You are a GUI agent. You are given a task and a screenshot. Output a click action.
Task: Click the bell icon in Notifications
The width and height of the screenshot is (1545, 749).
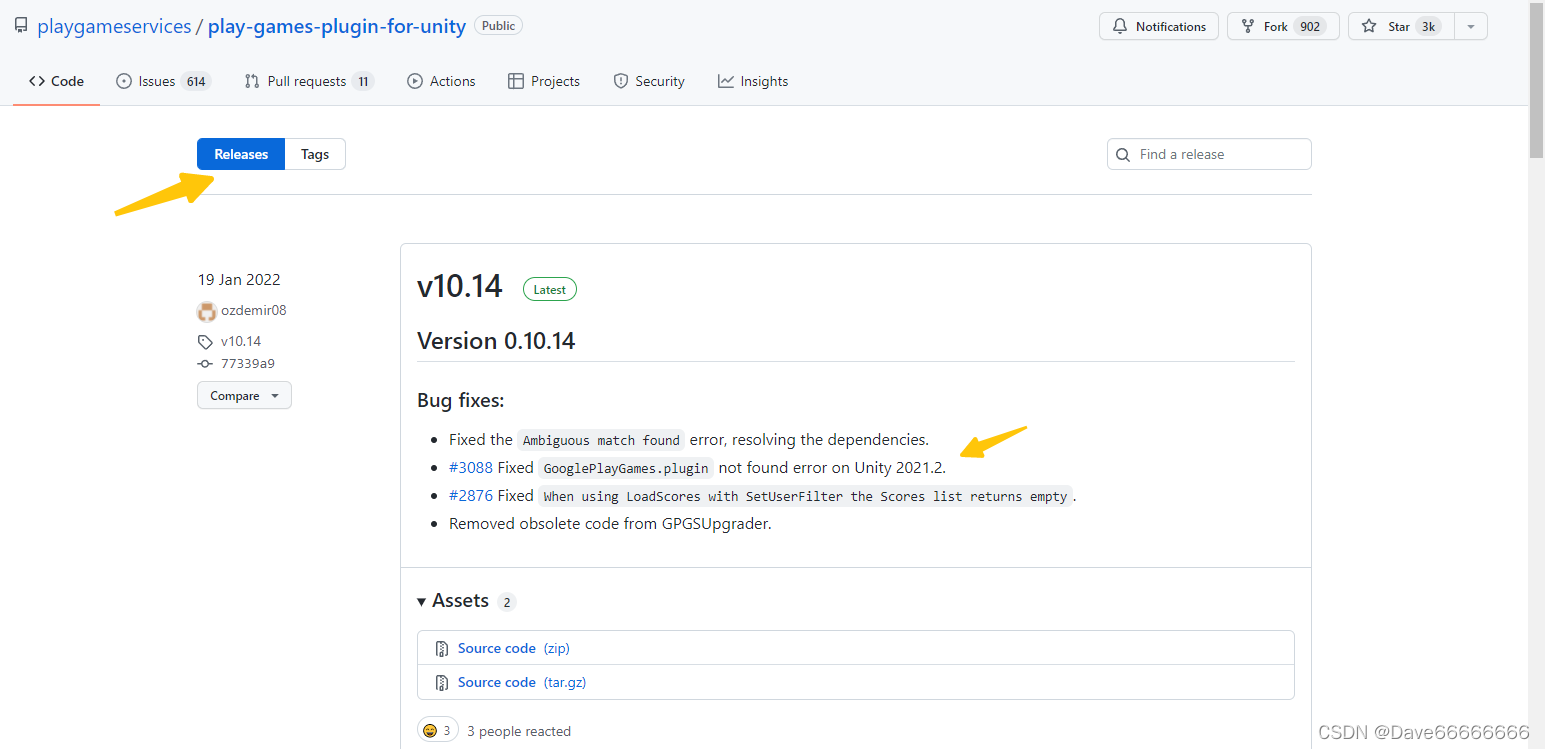[x=1120, y=27]
